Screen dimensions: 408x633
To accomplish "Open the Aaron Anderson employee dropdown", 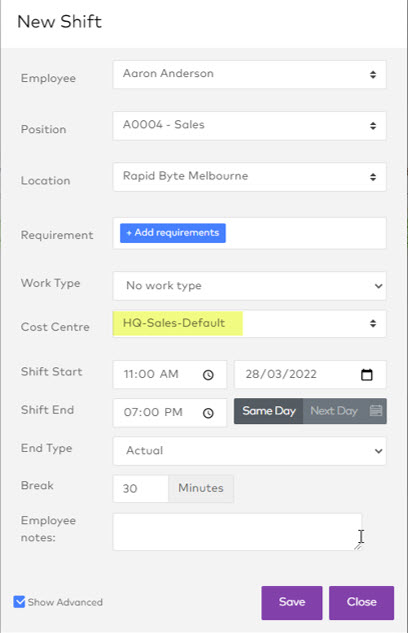I will (x=249, y=74).
